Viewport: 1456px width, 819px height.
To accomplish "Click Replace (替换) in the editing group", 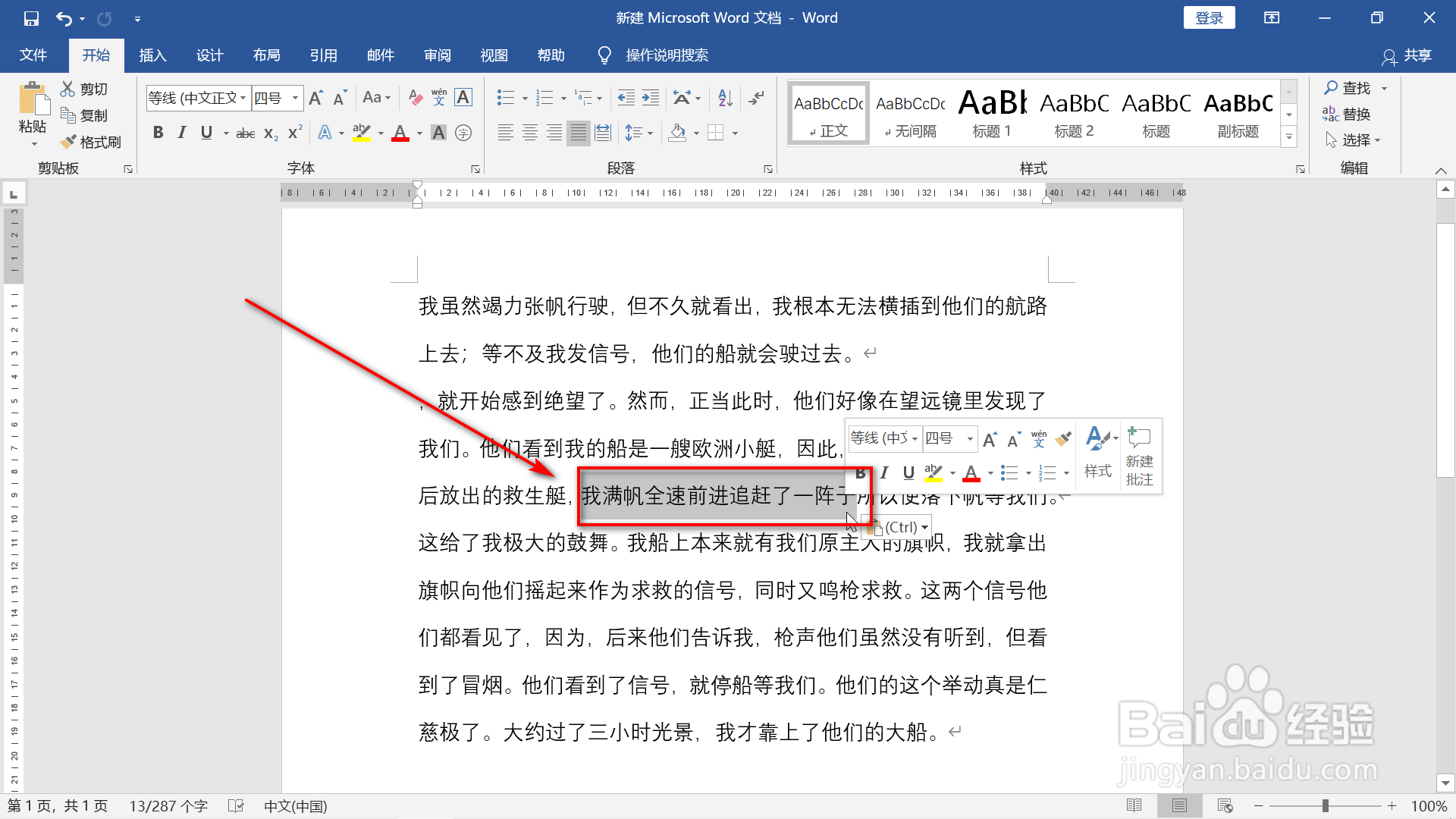I will coord(1354,114).
